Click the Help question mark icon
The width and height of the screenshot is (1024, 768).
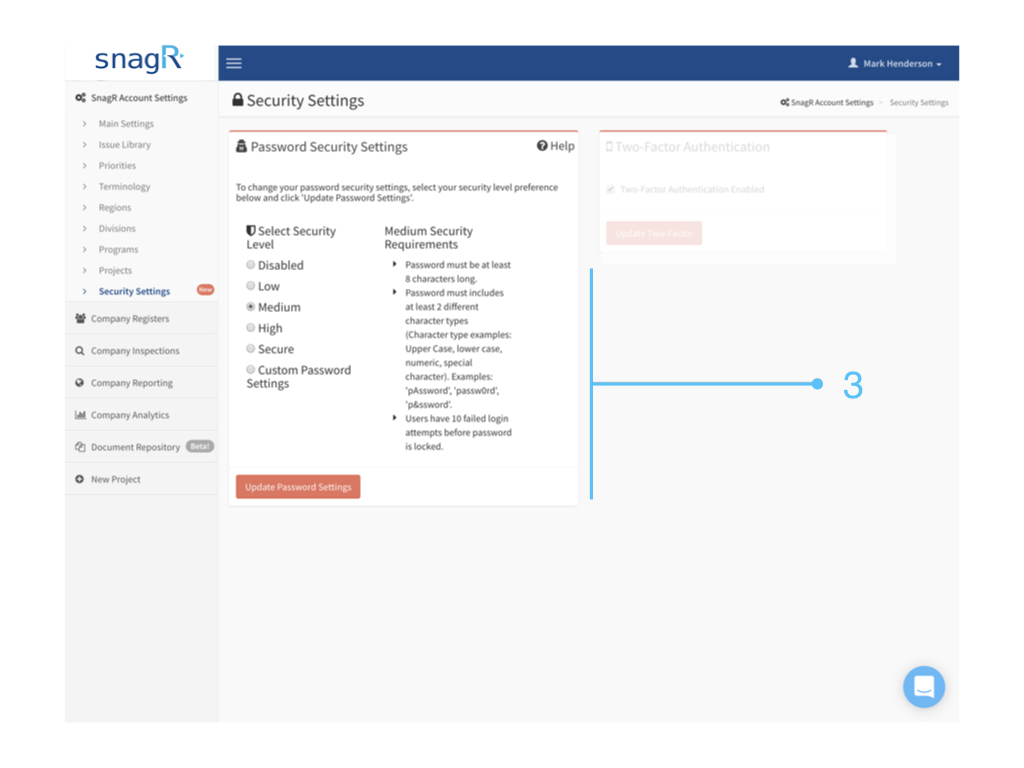pos(542,146)
